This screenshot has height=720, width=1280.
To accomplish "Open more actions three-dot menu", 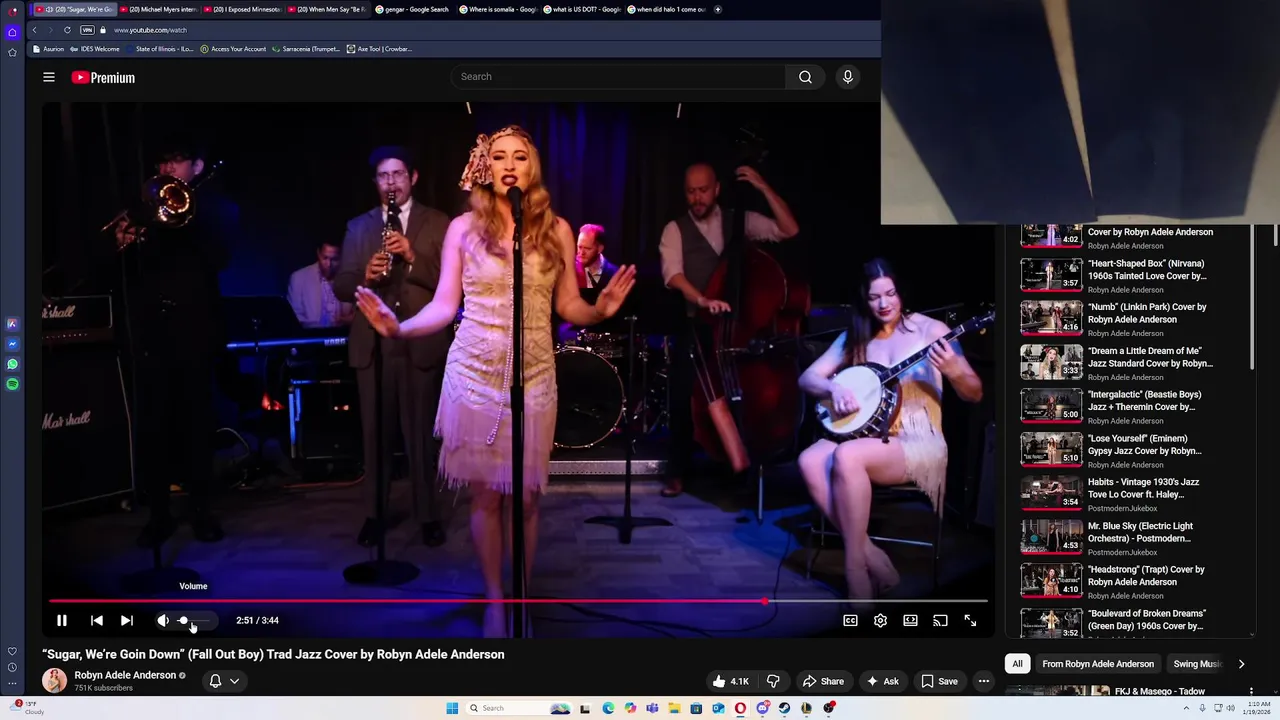I will [x=984, y=681].
